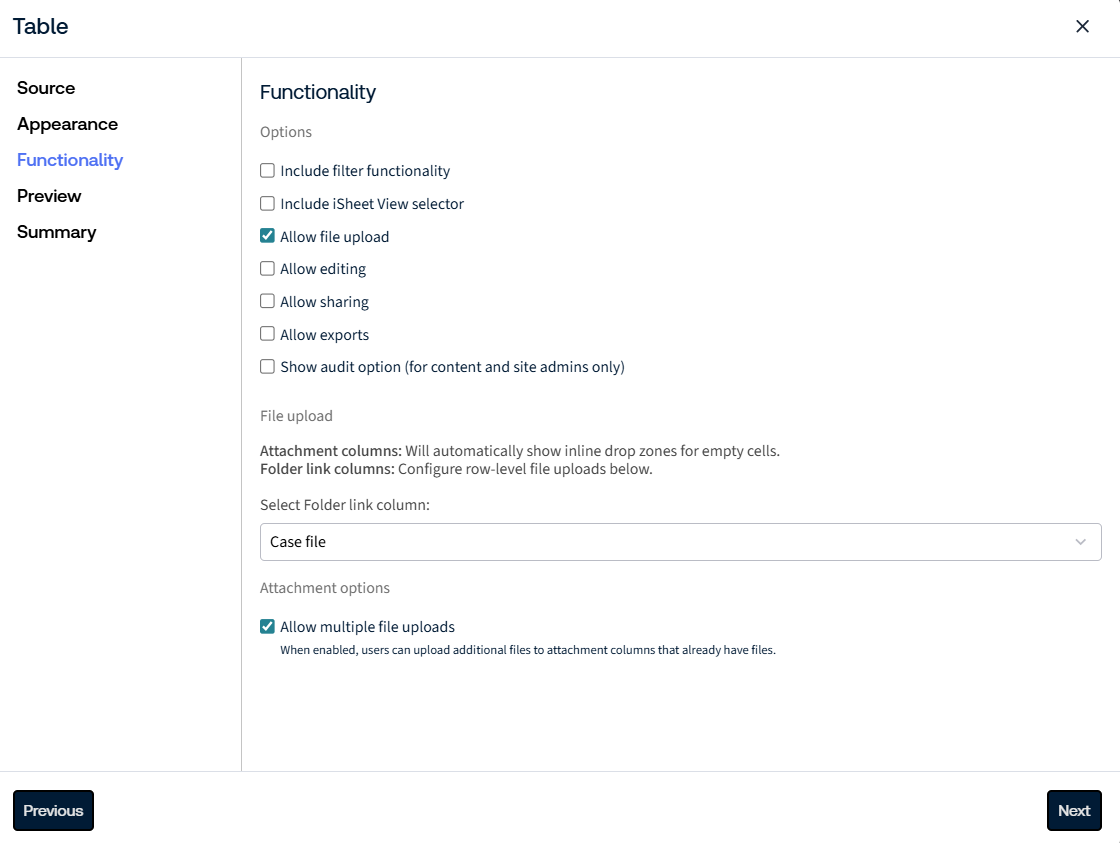
Task: Jump to the Summary section
Action: coord(56,232)
